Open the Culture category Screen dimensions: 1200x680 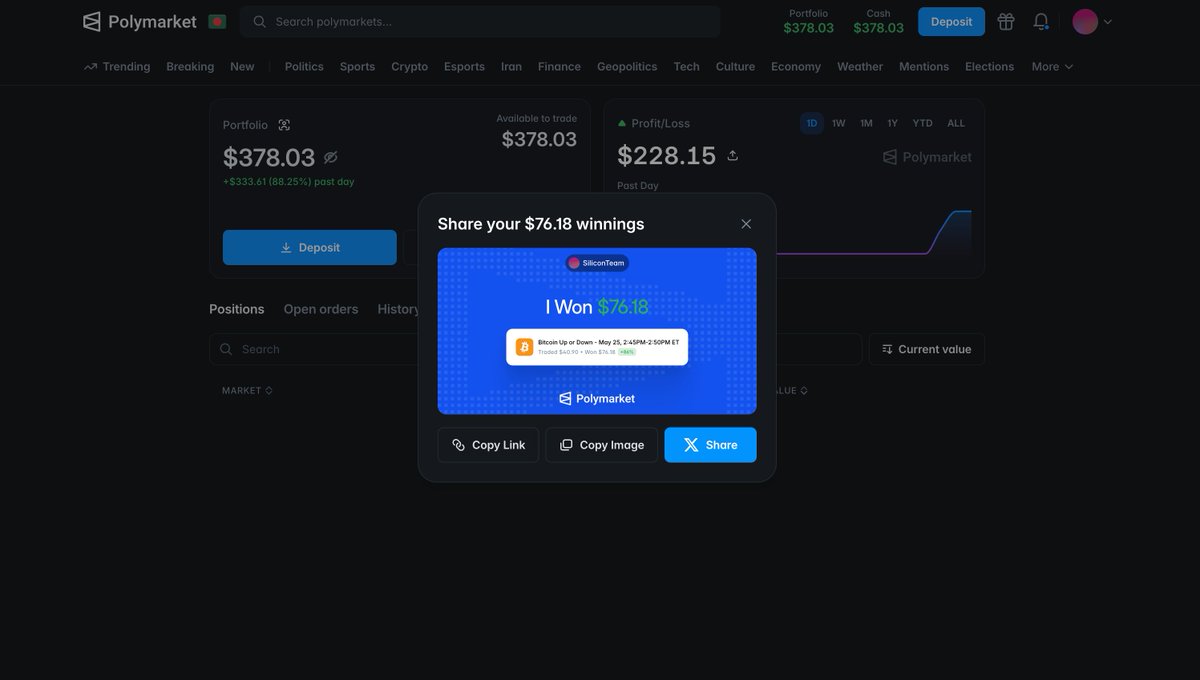click(735, 67)
